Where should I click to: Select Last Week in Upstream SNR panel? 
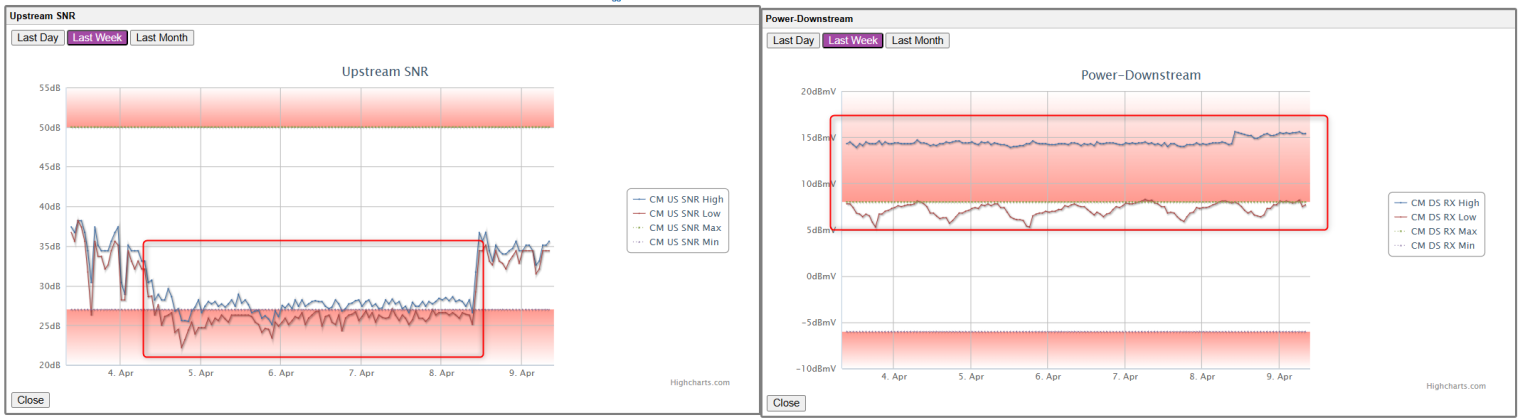[97, 38]
